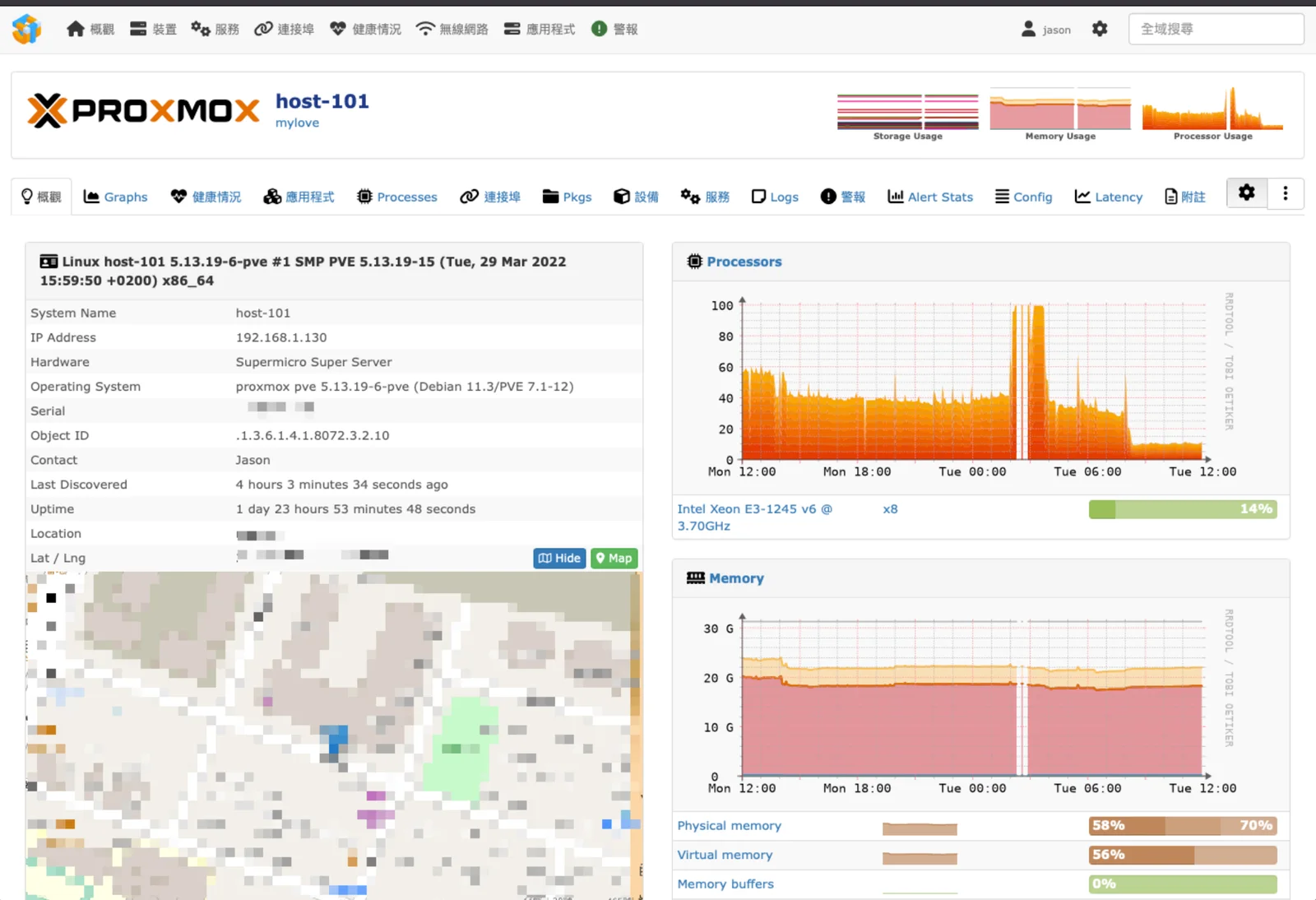1316x900 pixels.
Task: Click the green Map button
Action: point(614,558)
